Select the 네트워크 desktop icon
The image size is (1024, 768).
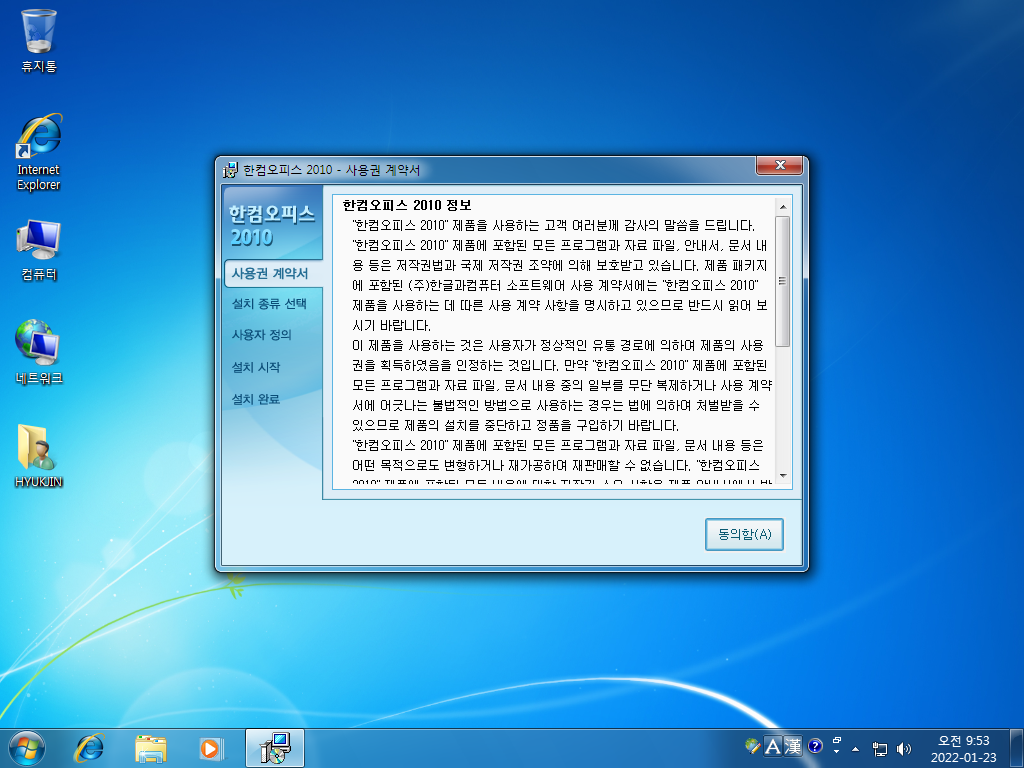click(x=39, y=352)
